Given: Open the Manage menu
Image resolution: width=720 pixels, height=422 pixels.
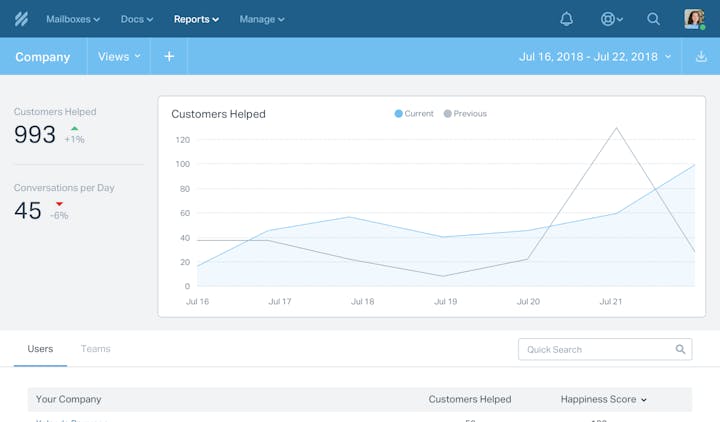Looking at the screenshot, I should [260, 19].
